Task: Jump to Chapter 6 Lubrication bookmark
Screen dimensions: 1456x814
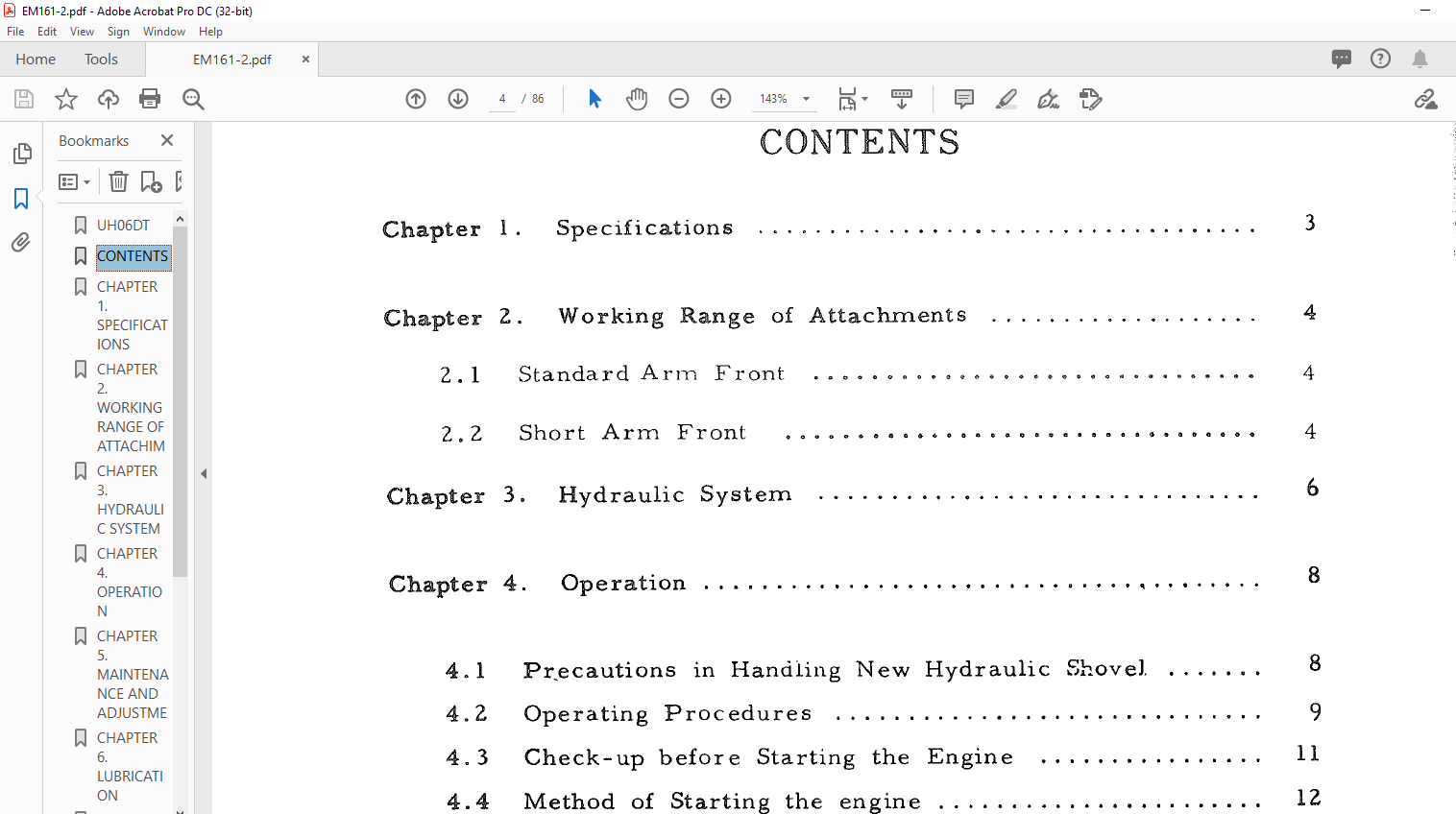Action: pos(130,766)
